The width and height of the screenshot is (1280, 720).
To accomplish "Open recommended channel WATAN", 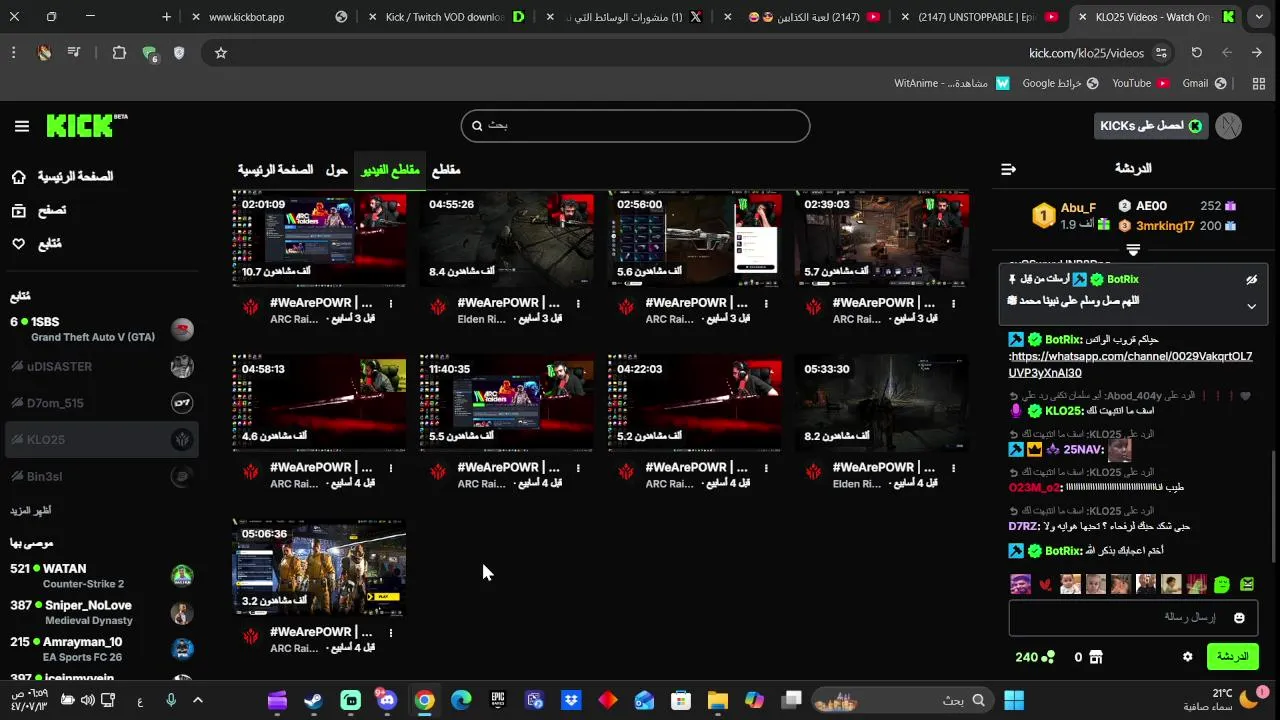I will point(100,576).
